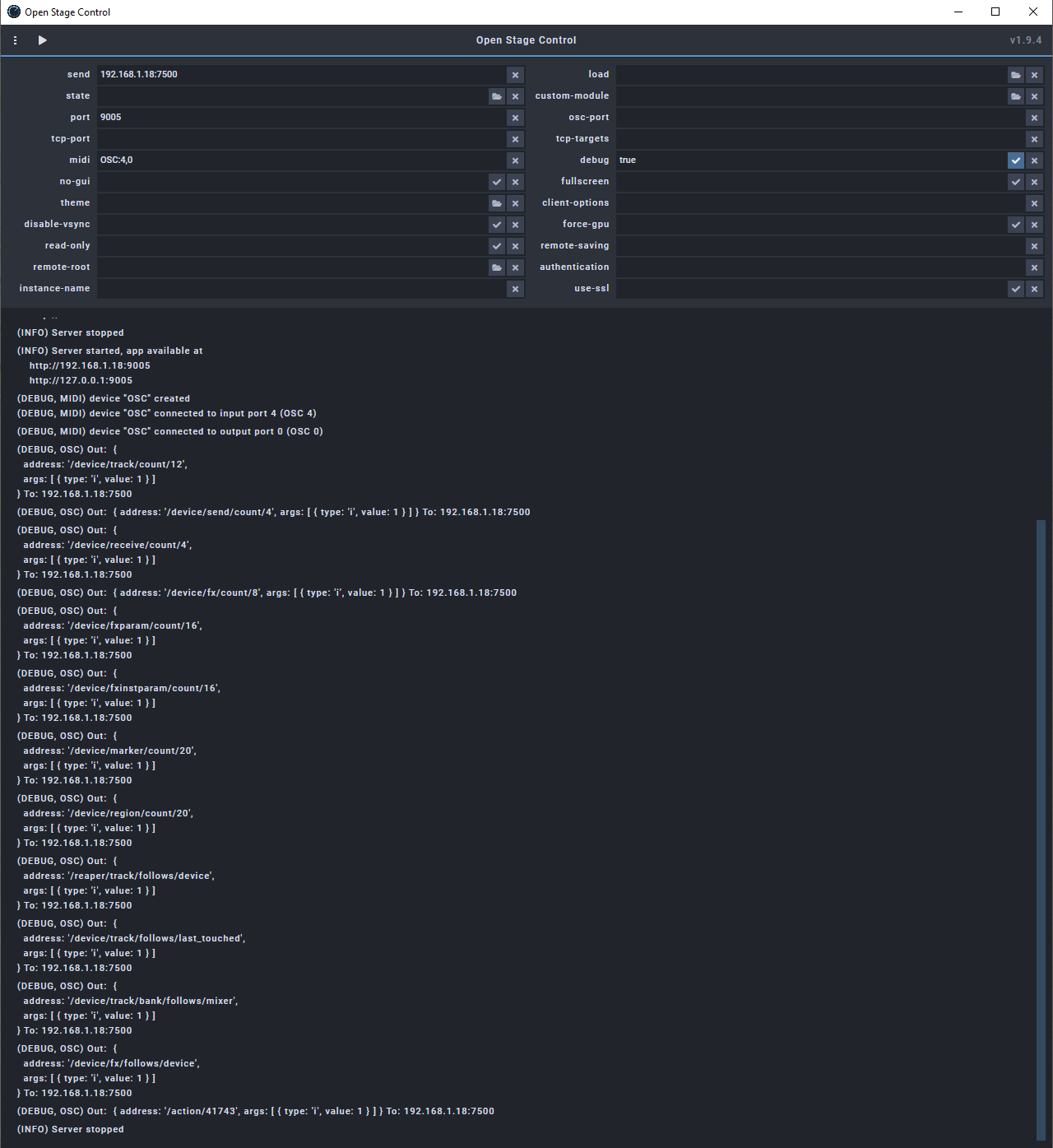
Task: Focus the custom-module input field
Action: 811,96
